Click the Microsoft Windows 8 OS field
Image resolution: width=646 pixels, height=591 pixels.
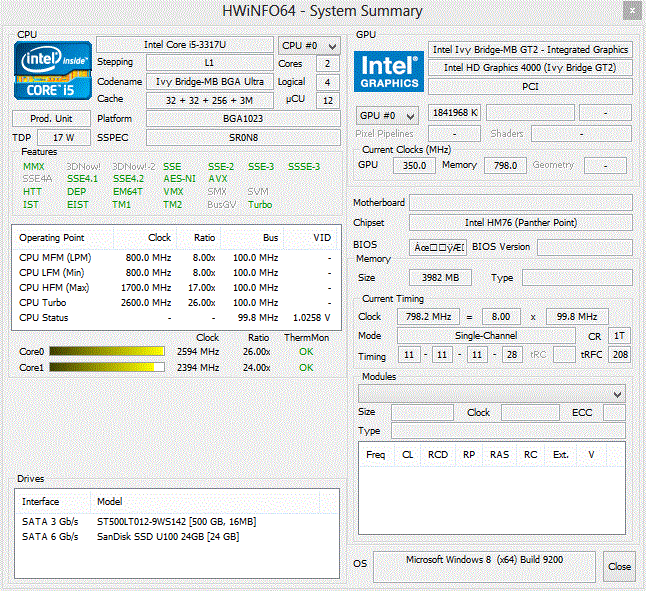click(x=484, y=567)
